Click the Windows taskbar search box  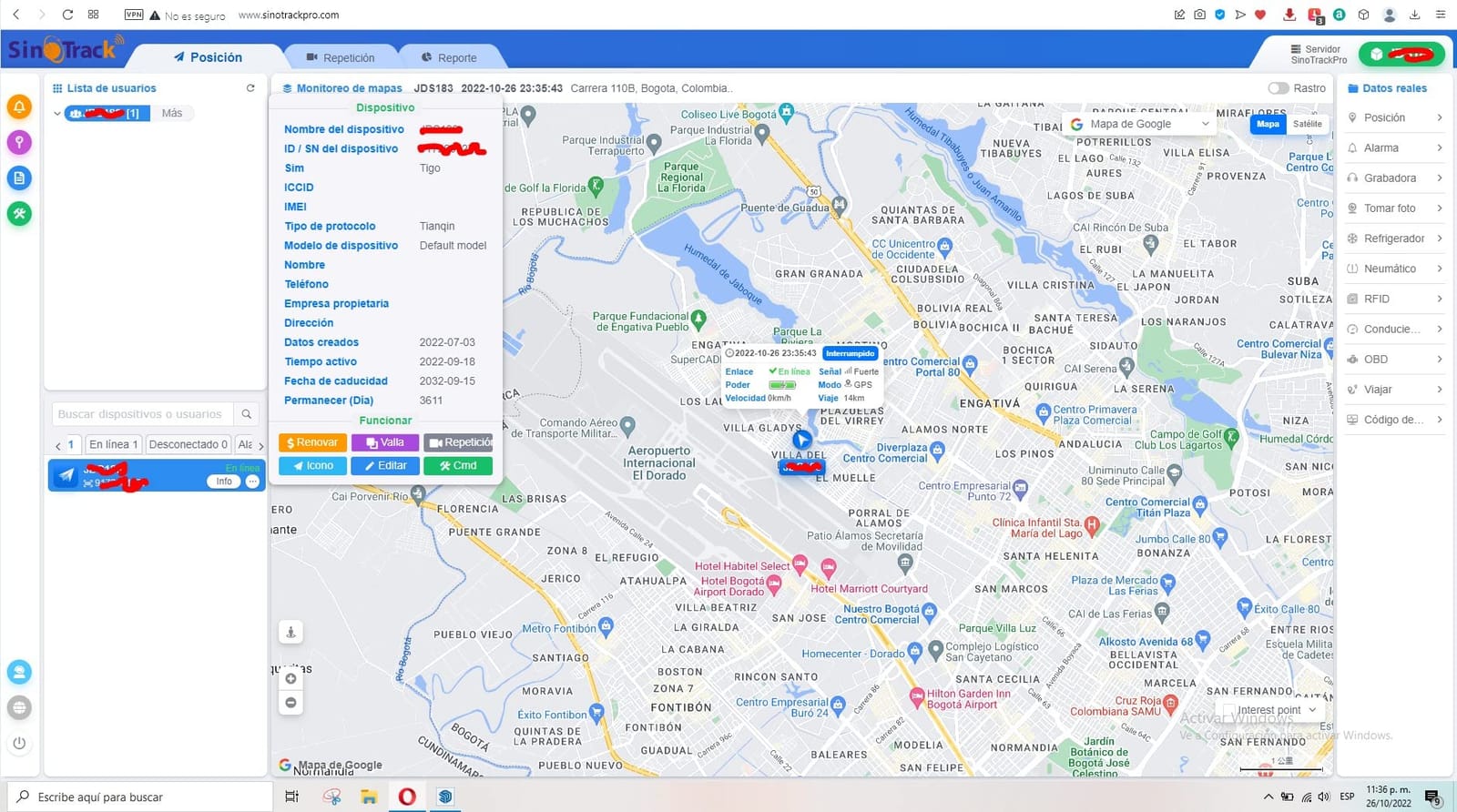[140, 797]
